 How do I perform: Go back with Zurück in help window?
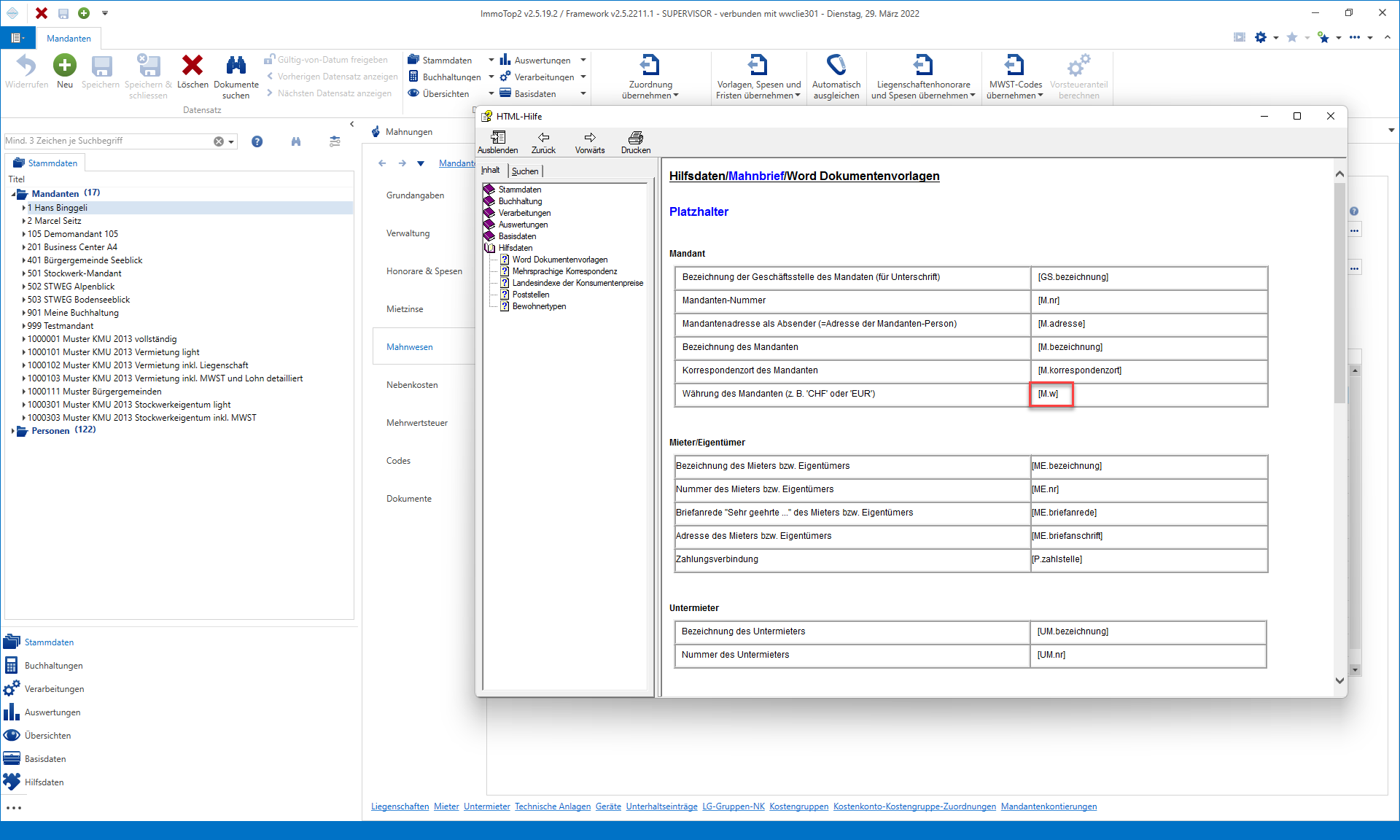[543, 142]
